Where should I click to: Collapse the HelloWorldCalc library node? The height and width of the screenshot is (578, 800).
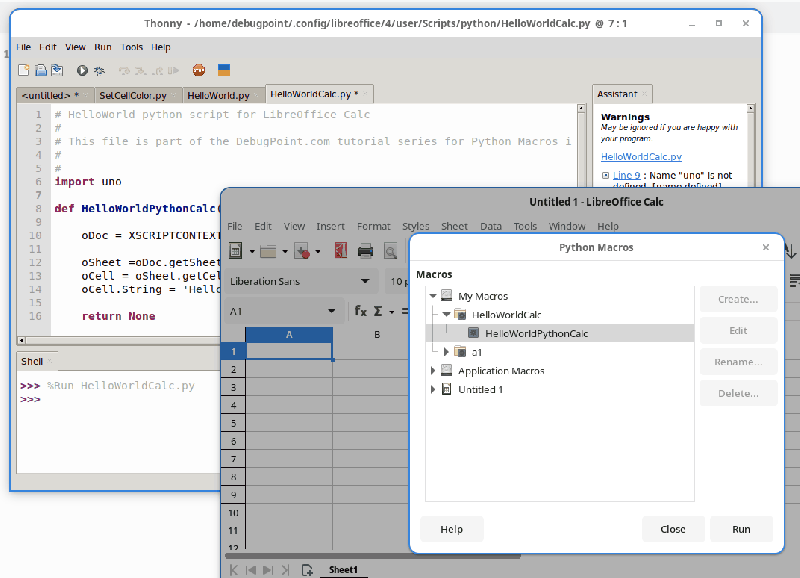(x=446, y=314)
